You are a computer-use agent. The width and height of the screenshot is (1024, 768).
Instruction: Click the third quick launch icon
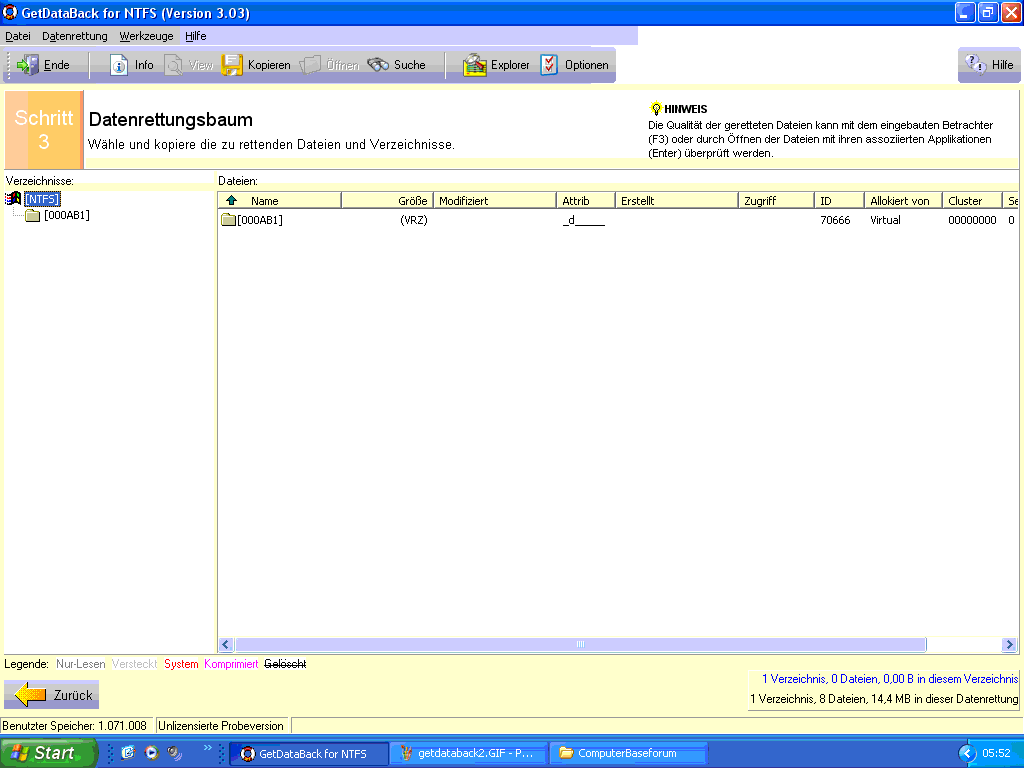[174, 753]
